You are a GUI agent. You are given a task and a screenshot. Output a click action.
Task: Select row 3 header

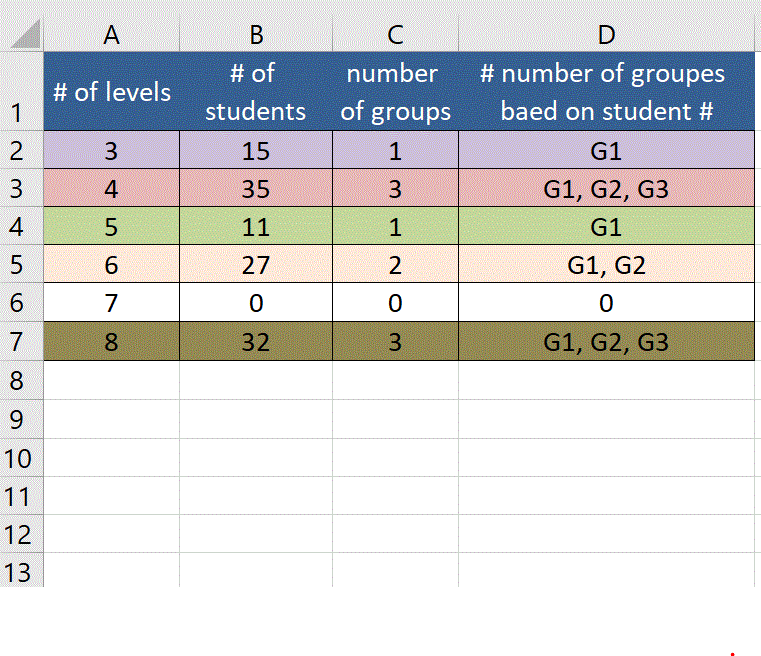[x=21, y=188]
